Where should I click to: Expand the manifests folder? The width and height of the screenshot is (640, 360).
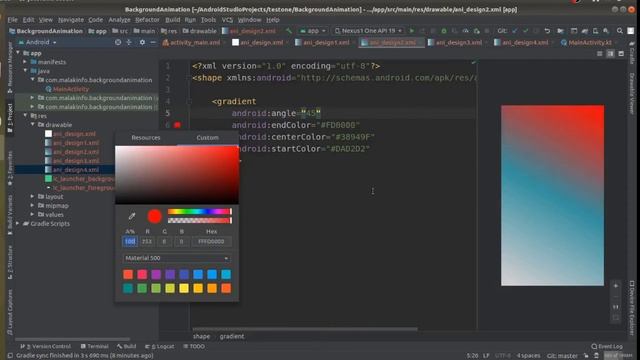25,62
